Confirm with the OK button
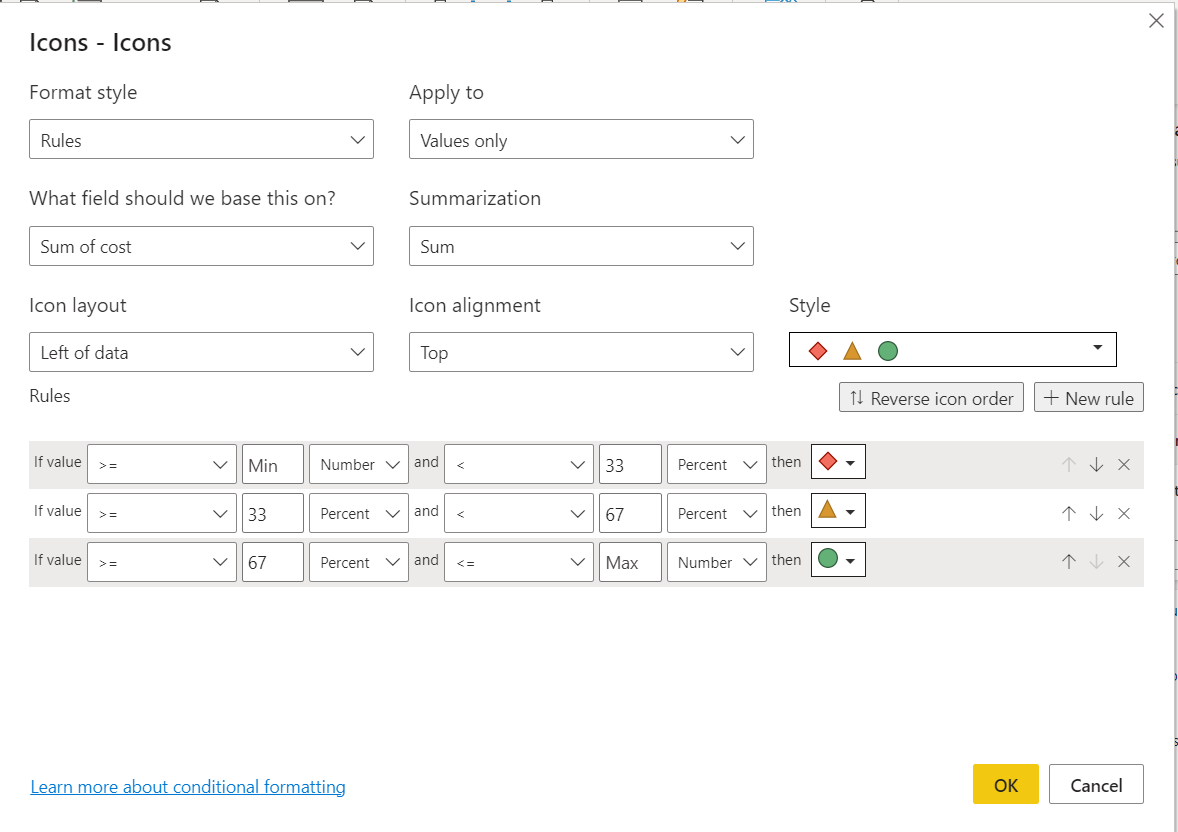 tap(1005, 784)
